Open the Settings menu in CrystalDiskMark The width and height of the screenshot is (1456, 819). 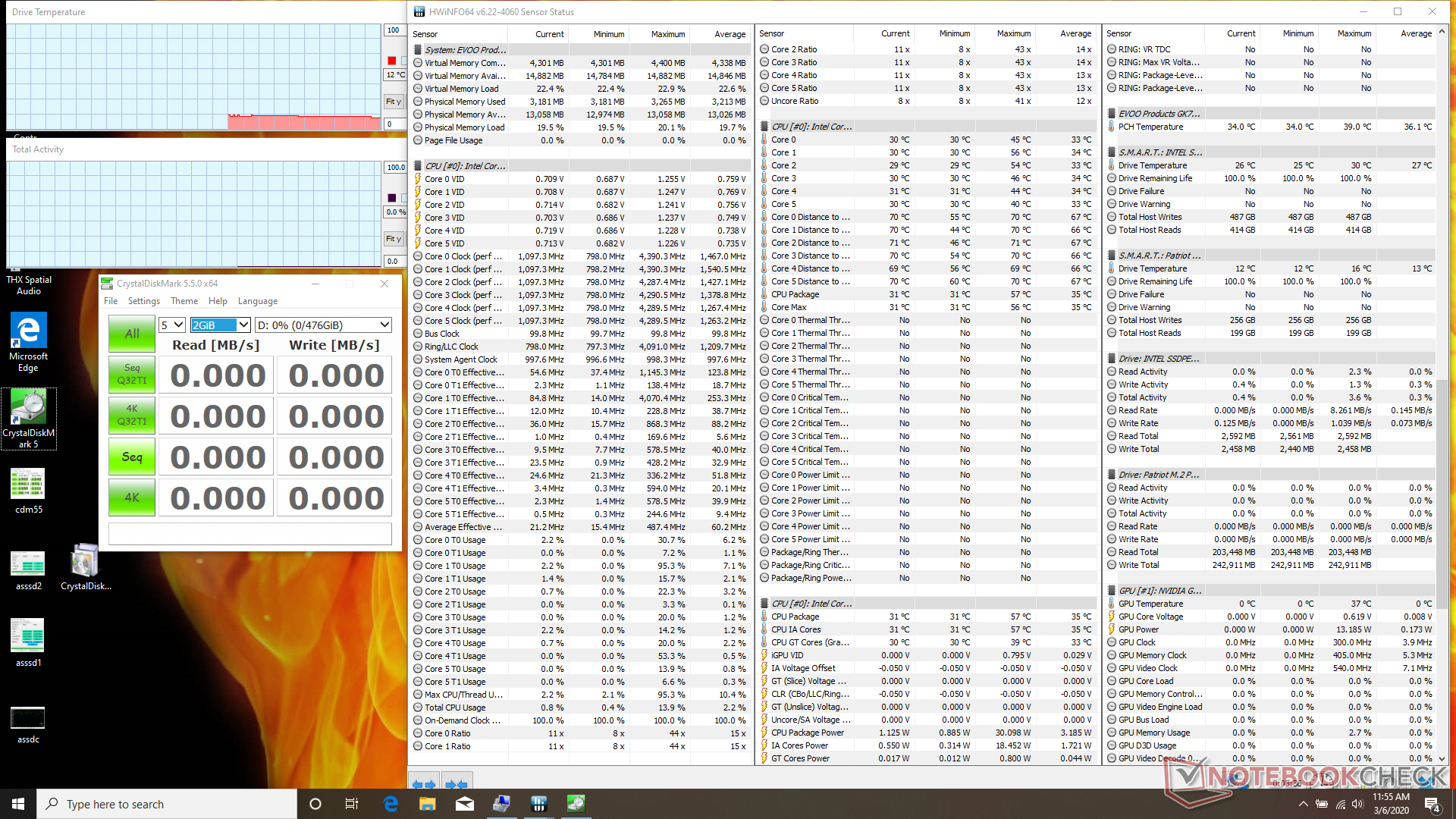coord(143,301)
